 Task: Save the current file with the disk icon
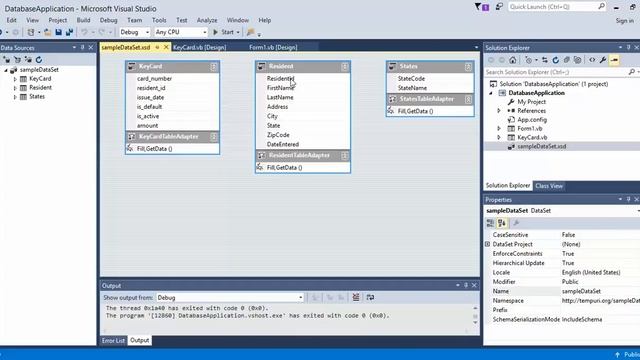point(58,32)
